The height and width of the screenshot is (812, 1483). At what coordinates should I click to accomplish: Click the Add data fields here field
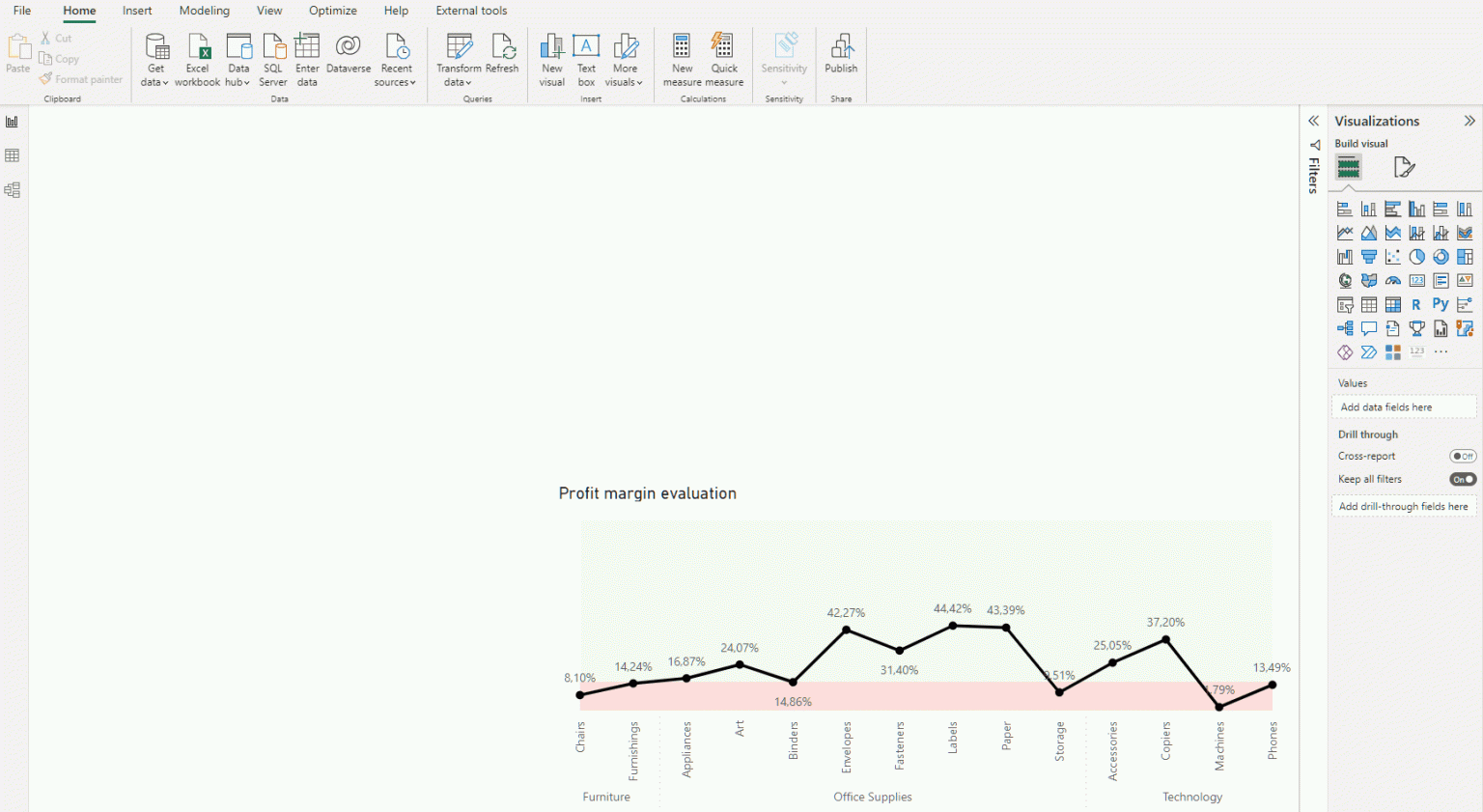point(1404,406)
